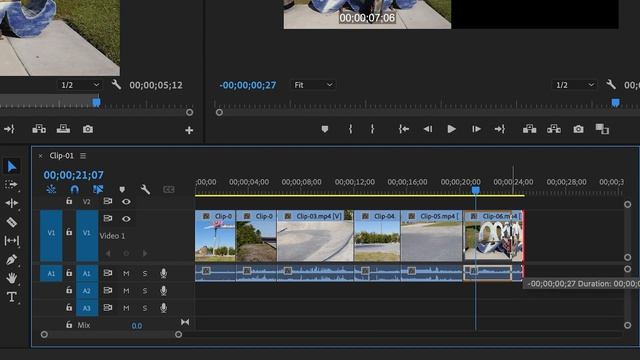This screenshot has width=640, height=360.
Task: Close the Clip-01 sequence tab
Action: coord(40,156)
